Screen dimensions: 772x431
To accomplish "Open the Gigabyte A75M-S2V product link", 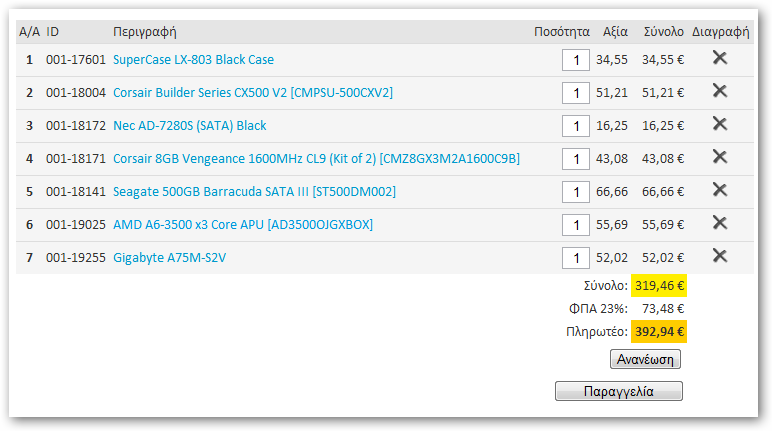I will [x=170, y=258].
